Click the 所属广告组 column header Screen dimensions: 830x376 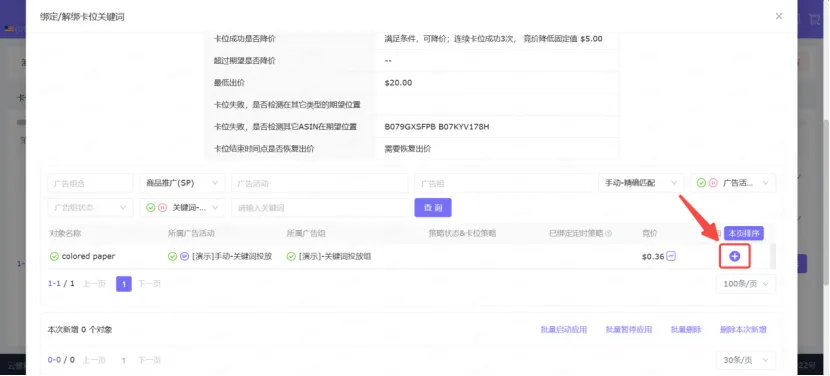[306, 234]
